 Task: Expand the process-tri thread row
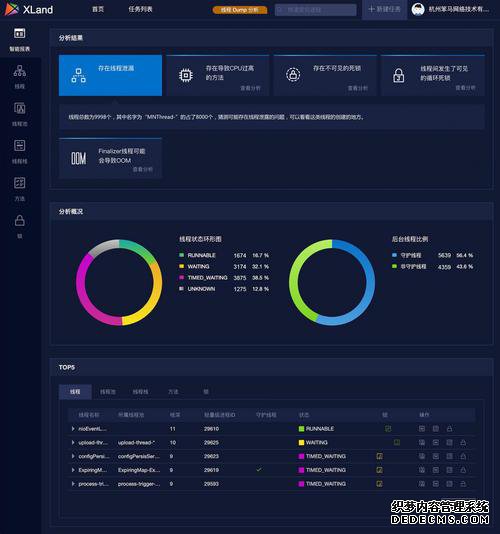tap(73, 484)
